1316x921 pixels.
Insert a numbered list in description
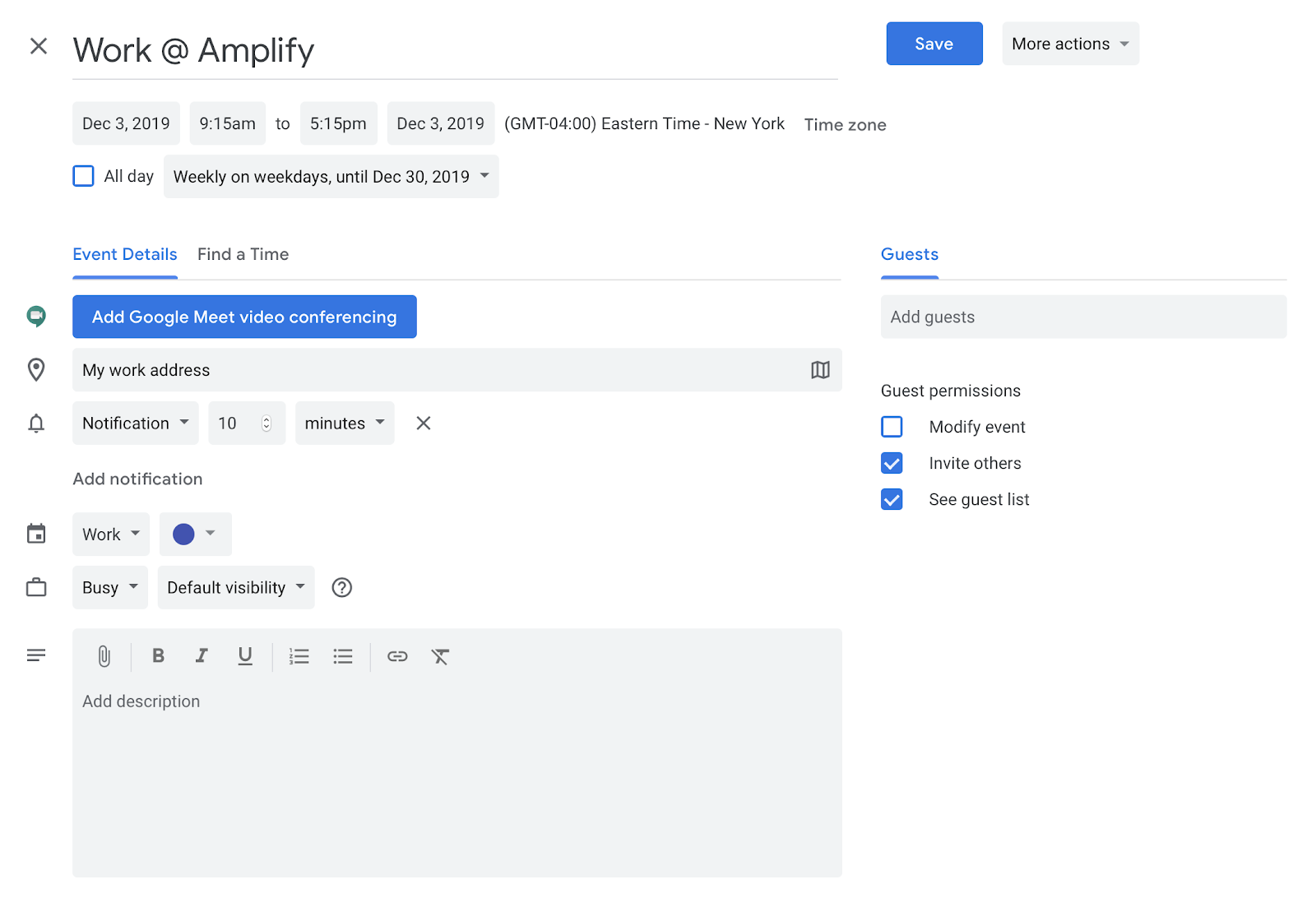299,656
